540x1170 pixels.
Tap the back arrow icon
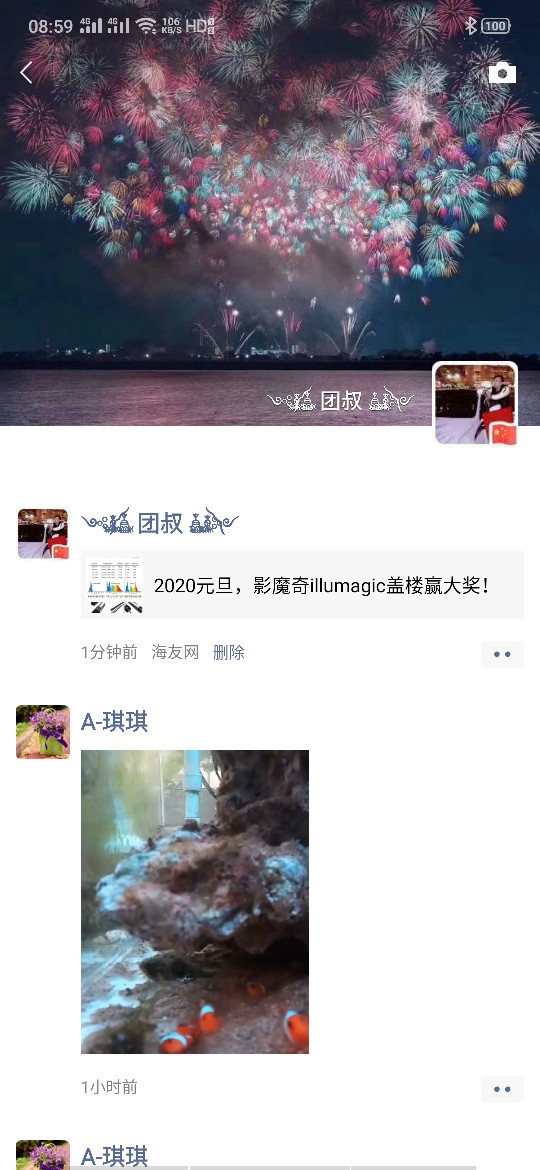coord(26,72)
